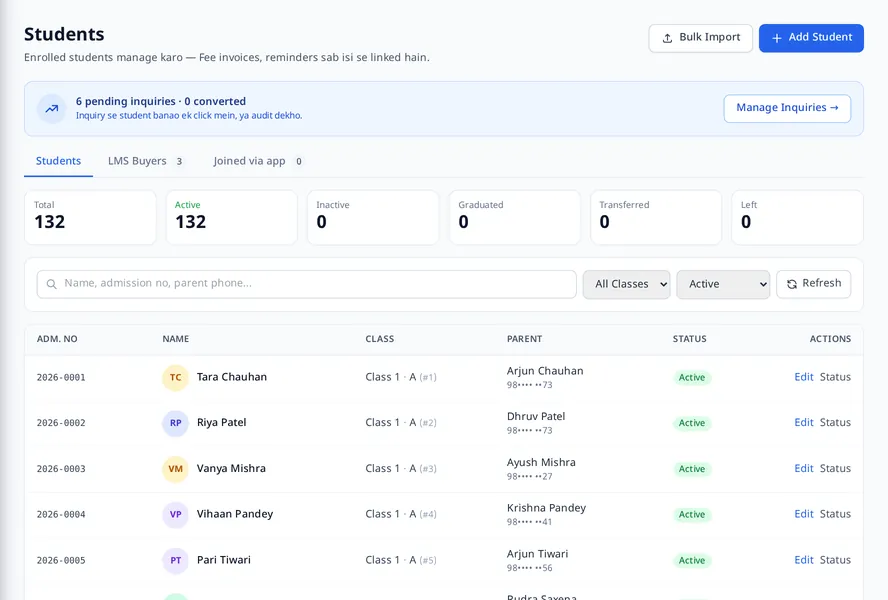Click the magnifier icon in search box
The width and height of the screenshot is (888, 600).
52,284
